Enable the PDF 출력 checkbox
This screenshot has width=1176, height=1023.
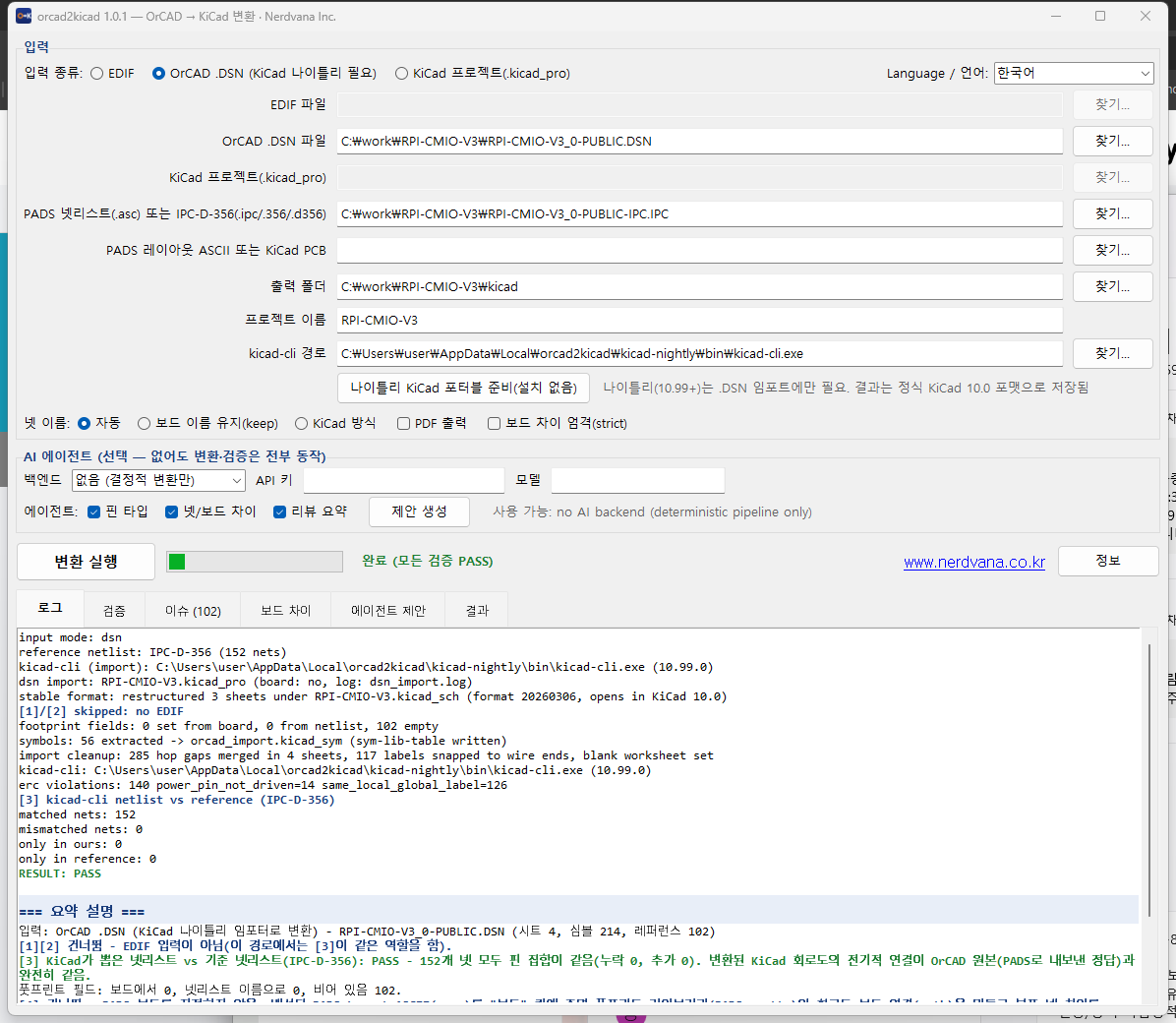point(403,423)
